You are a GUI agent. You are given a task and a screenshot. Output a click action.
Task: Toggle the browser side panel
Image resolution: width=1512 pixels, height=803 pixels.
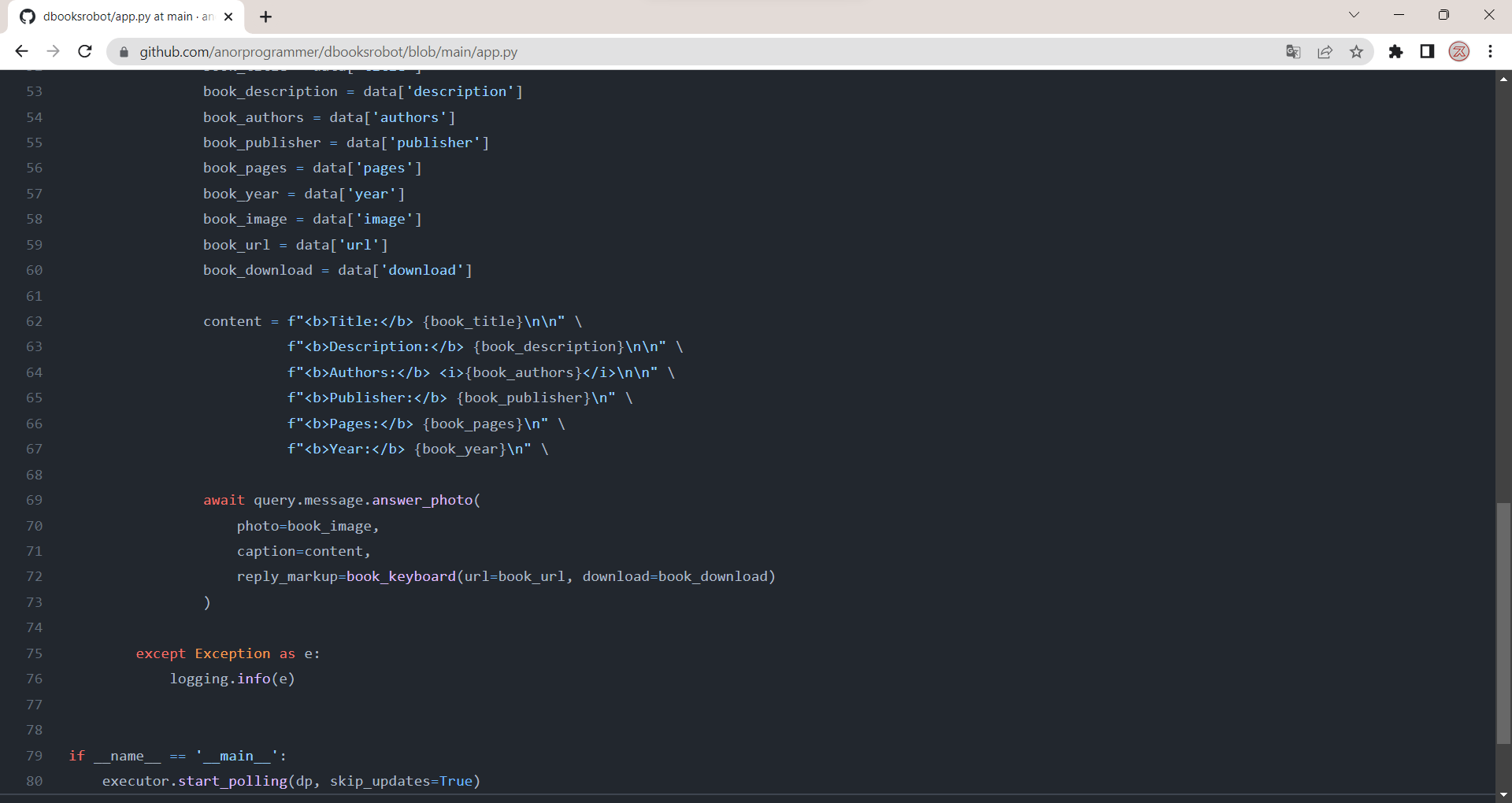tap(1427, 52)
